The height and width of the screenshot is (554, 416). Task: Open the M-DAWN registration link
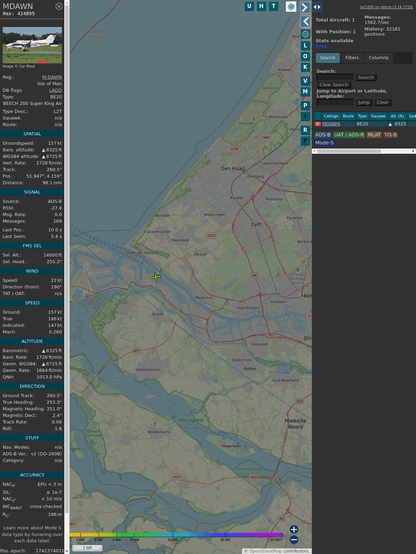coord(52,77)
